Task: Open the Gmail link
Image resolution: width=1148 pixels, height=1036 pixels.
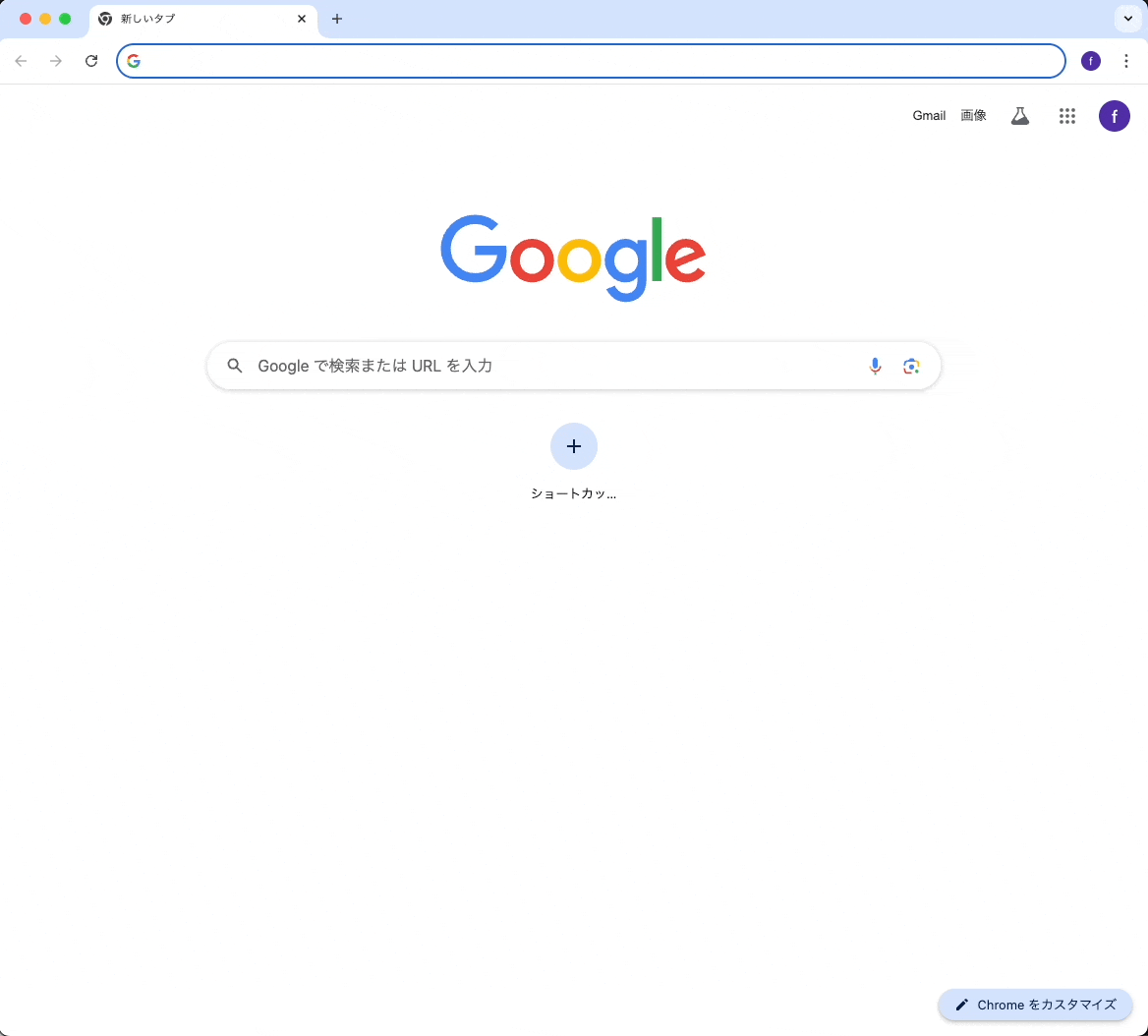Action: pyautogui.click(x=929, y=116)
